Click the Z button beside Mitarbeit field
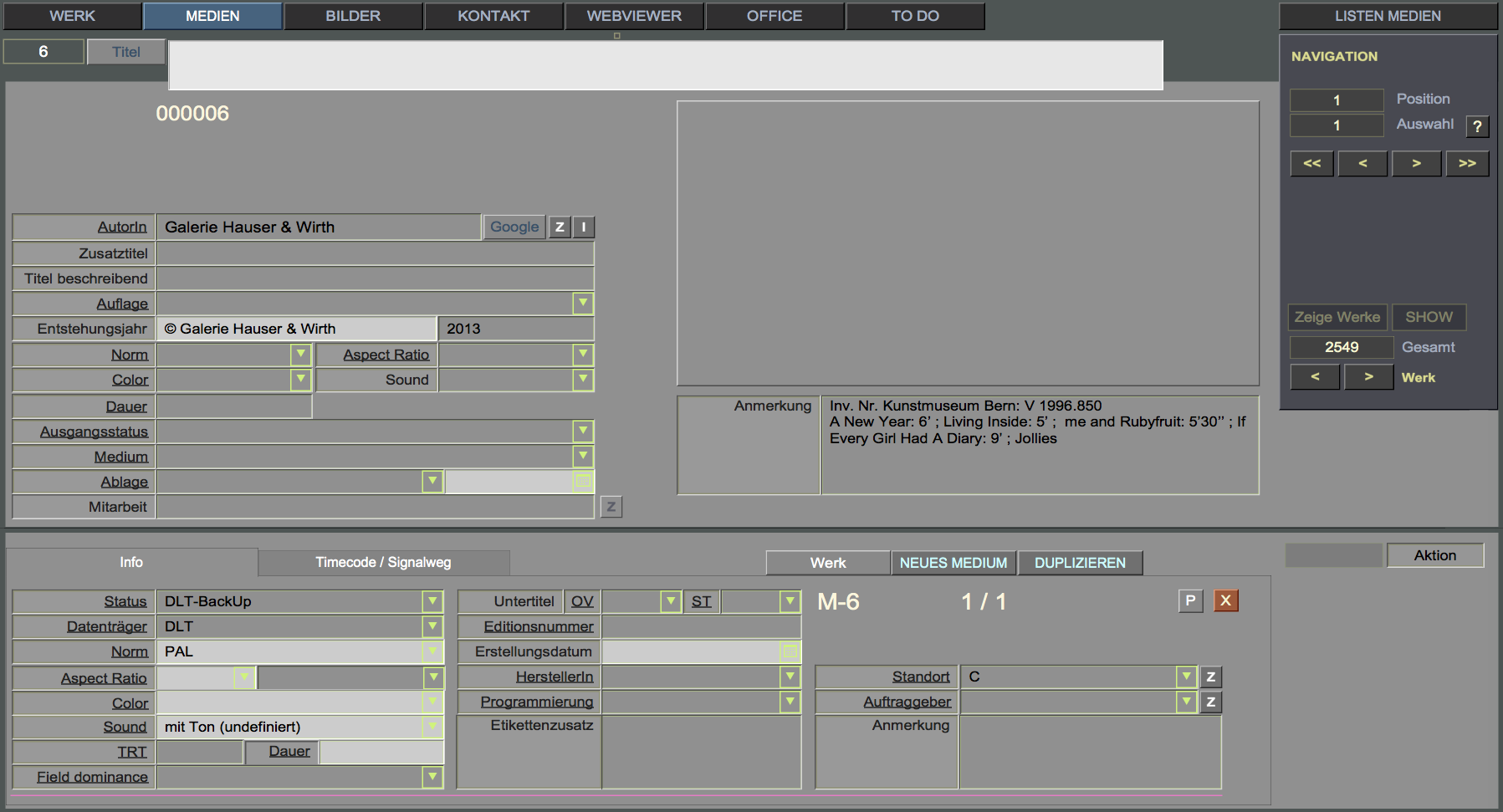This screenshot has height=812, width=1503. click(x=611, y=507)
